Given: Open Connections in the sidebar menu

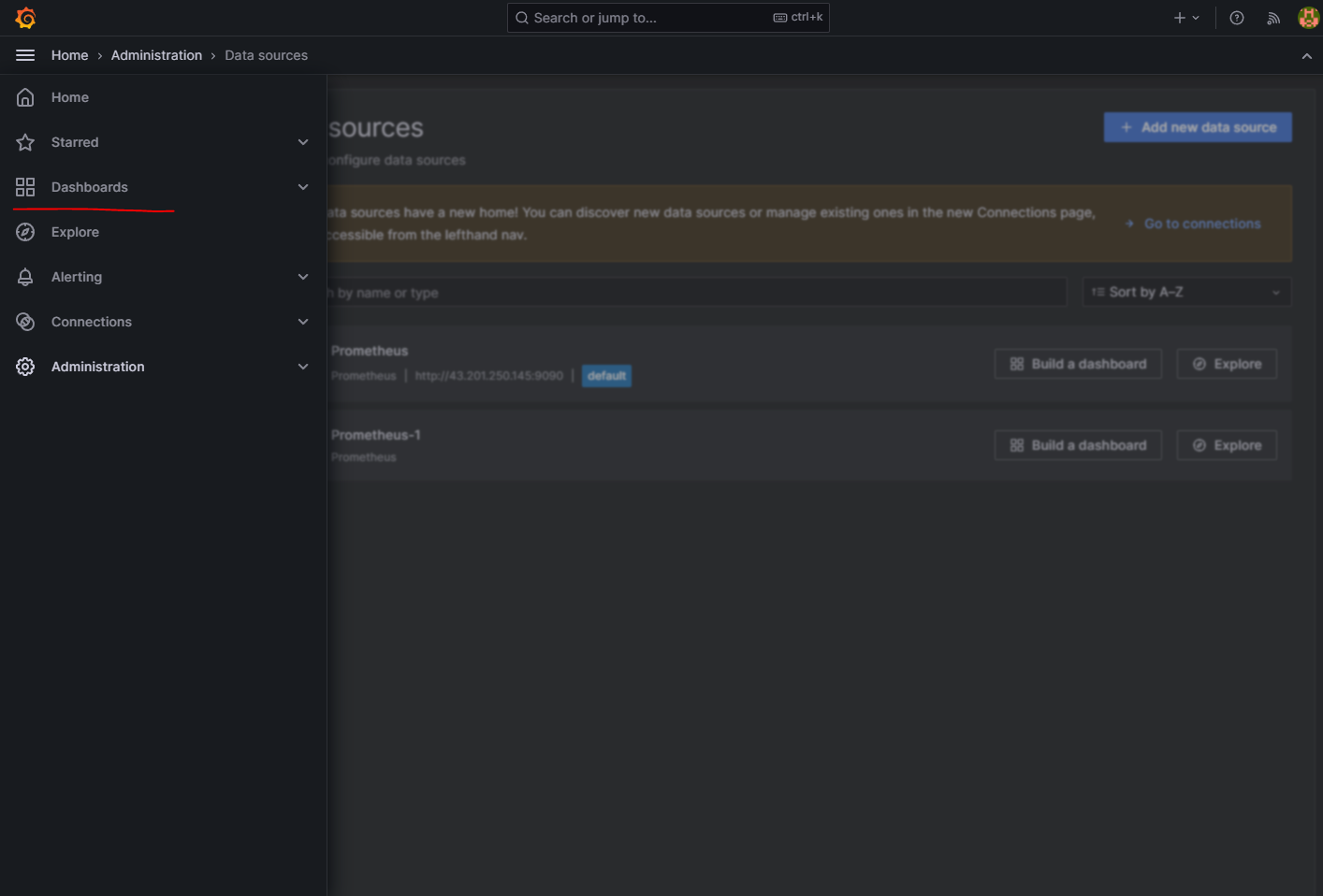Looking at the screenshot, I should (x=92, y=322).
